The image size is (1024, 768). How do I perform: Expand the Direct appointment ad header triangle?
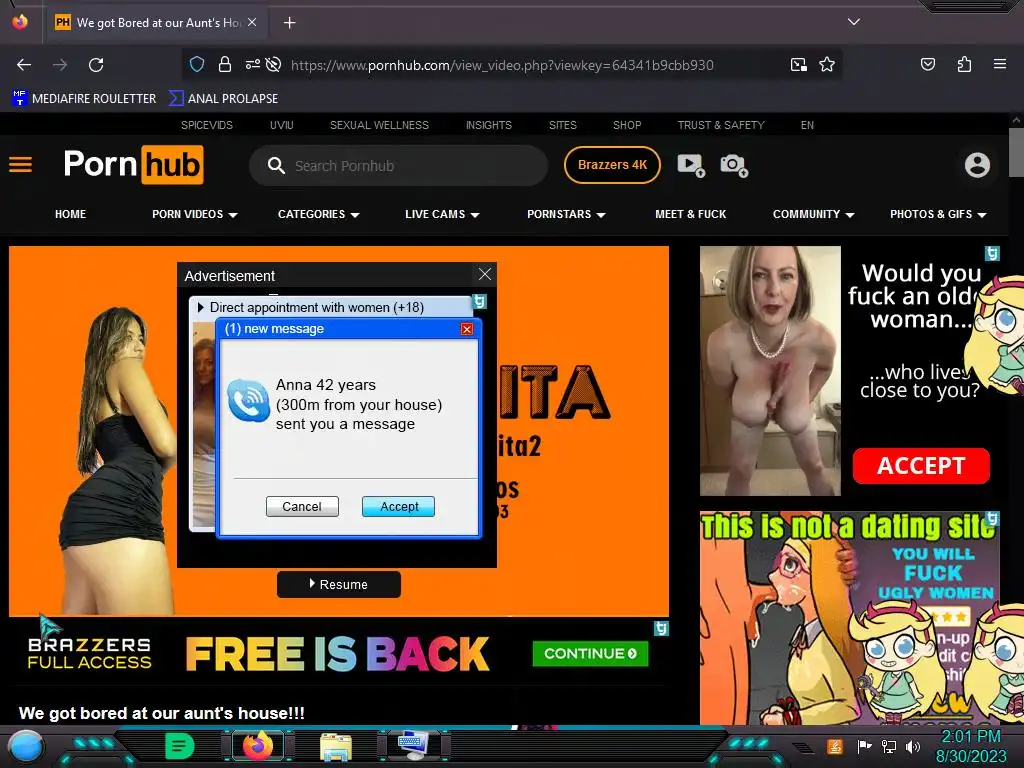[x=200, y=307]
